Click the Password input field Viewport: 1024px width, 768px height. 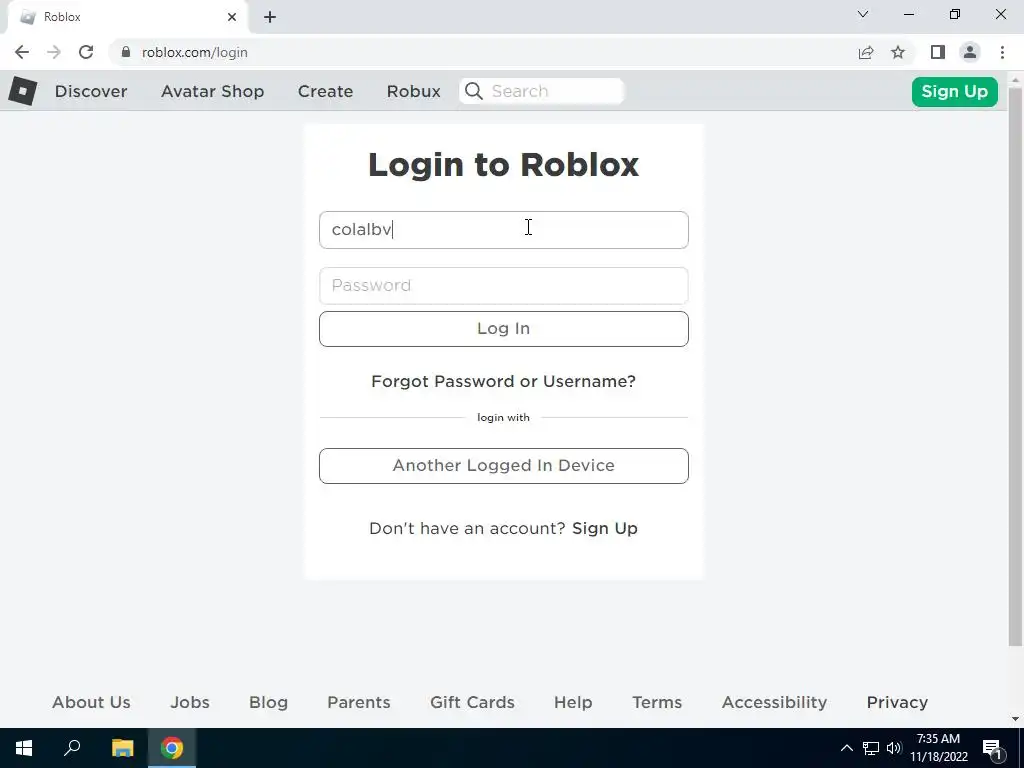pyautogui.click(x=504, y=285)
